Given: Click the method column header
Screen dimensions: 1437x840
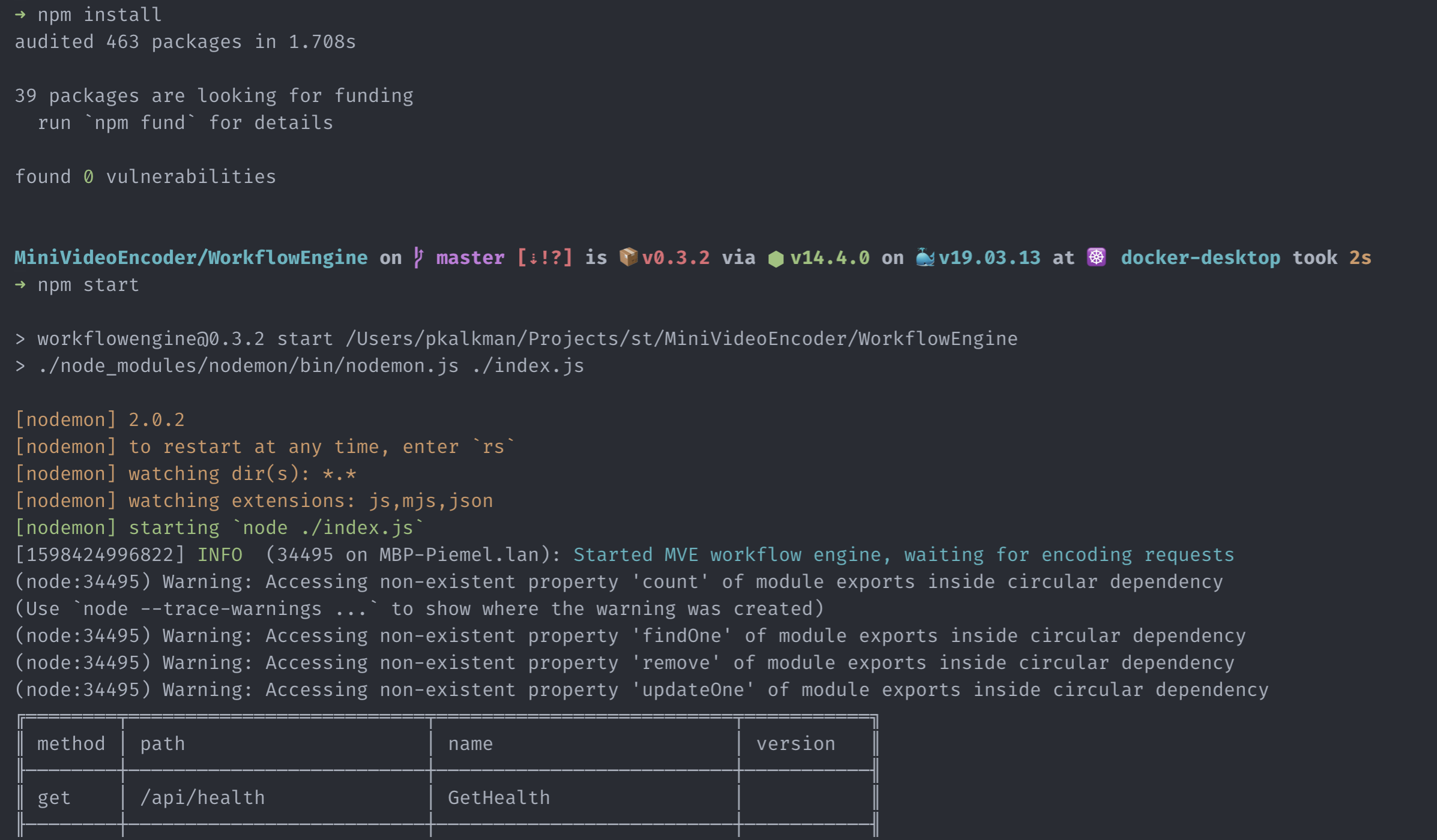Looking at the screenshot, I should 71,743.
